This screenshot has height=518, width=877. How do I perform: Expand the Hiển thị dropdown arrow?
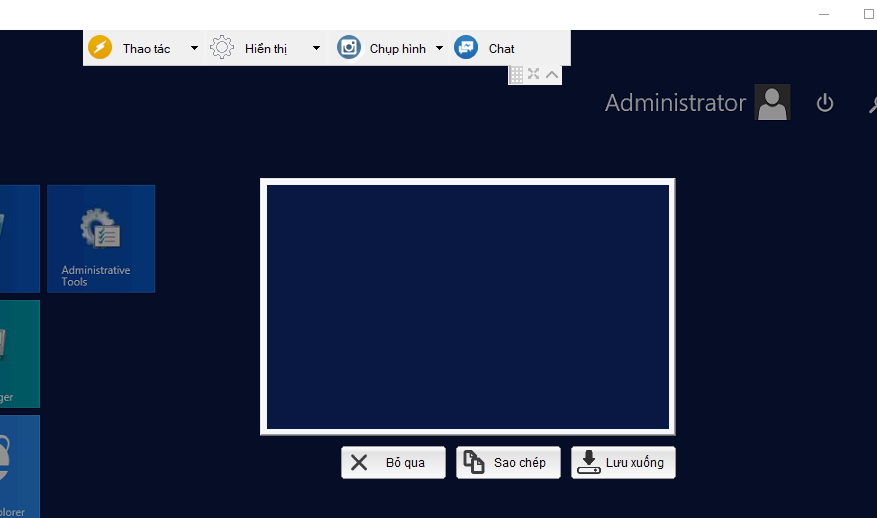click(x=316, y=48)
